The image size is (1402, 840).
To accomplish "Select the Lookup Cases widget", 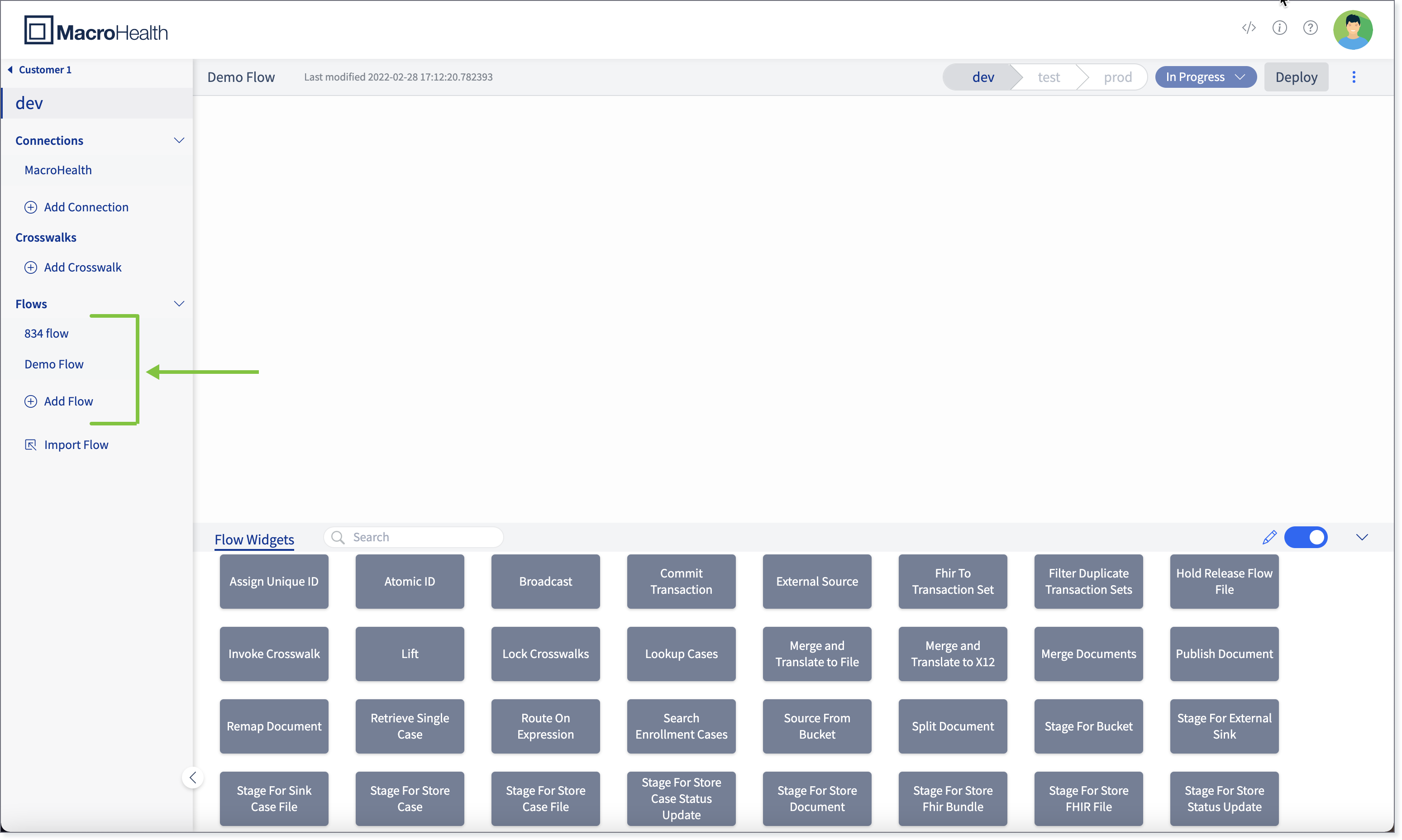I will [x=682, y=654].
